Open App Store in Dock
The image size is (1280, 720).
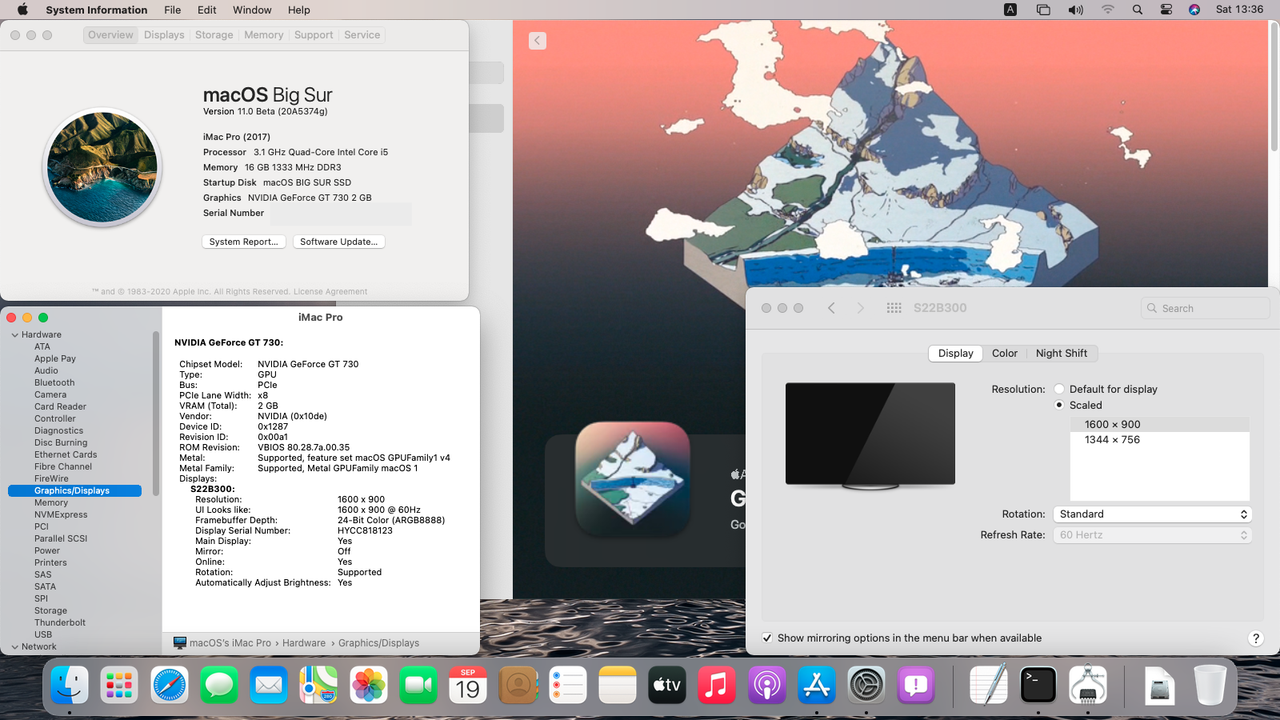[817, 685]
